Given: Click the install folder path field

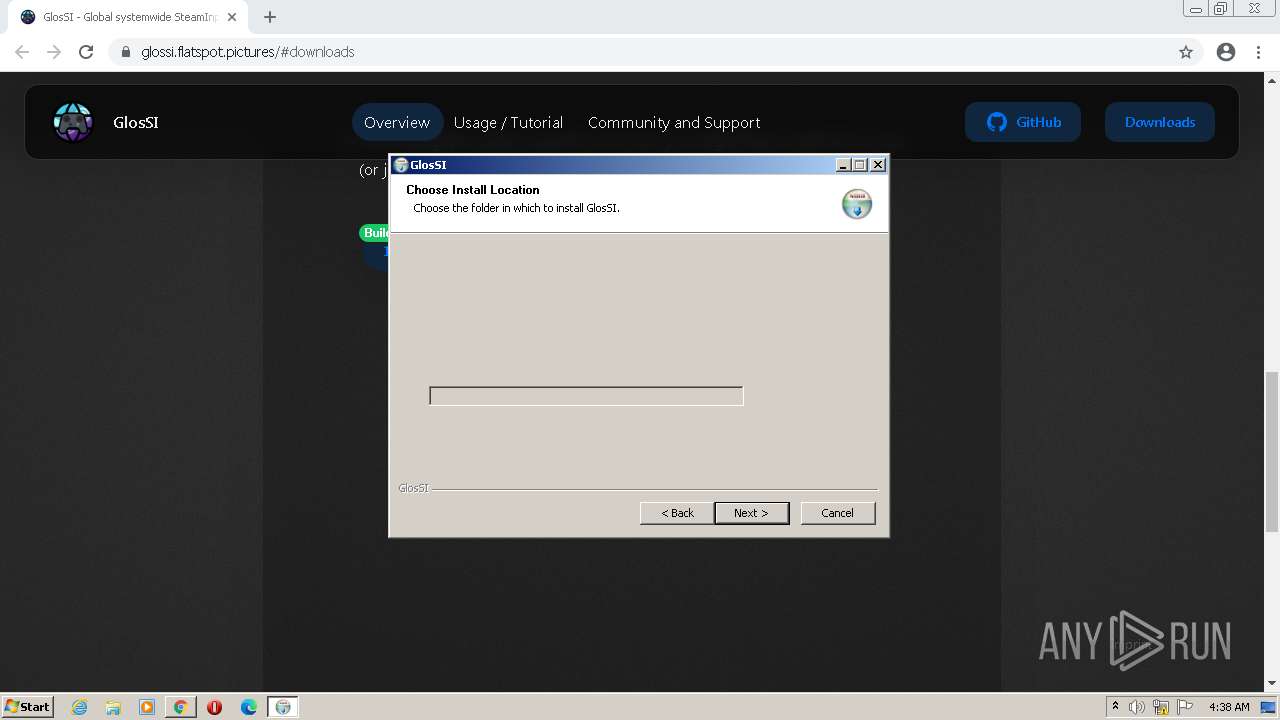Looking at the screenshot, I should coord(586,396).
